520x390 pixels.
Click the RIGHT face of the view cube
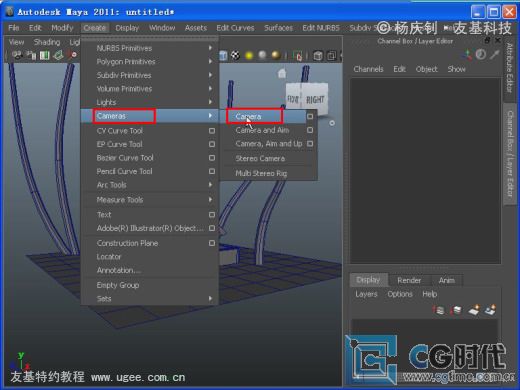[x=315, y=99]
